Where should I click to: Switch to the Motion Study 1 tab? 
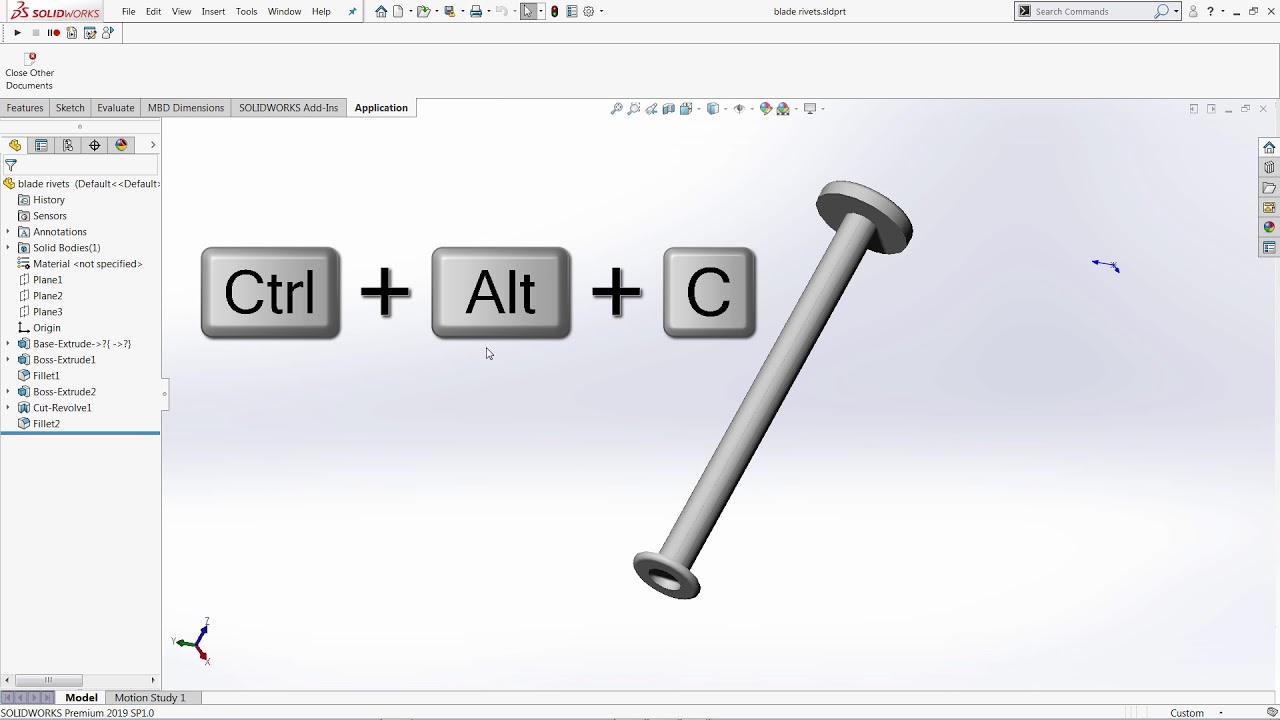coord(150,697)
